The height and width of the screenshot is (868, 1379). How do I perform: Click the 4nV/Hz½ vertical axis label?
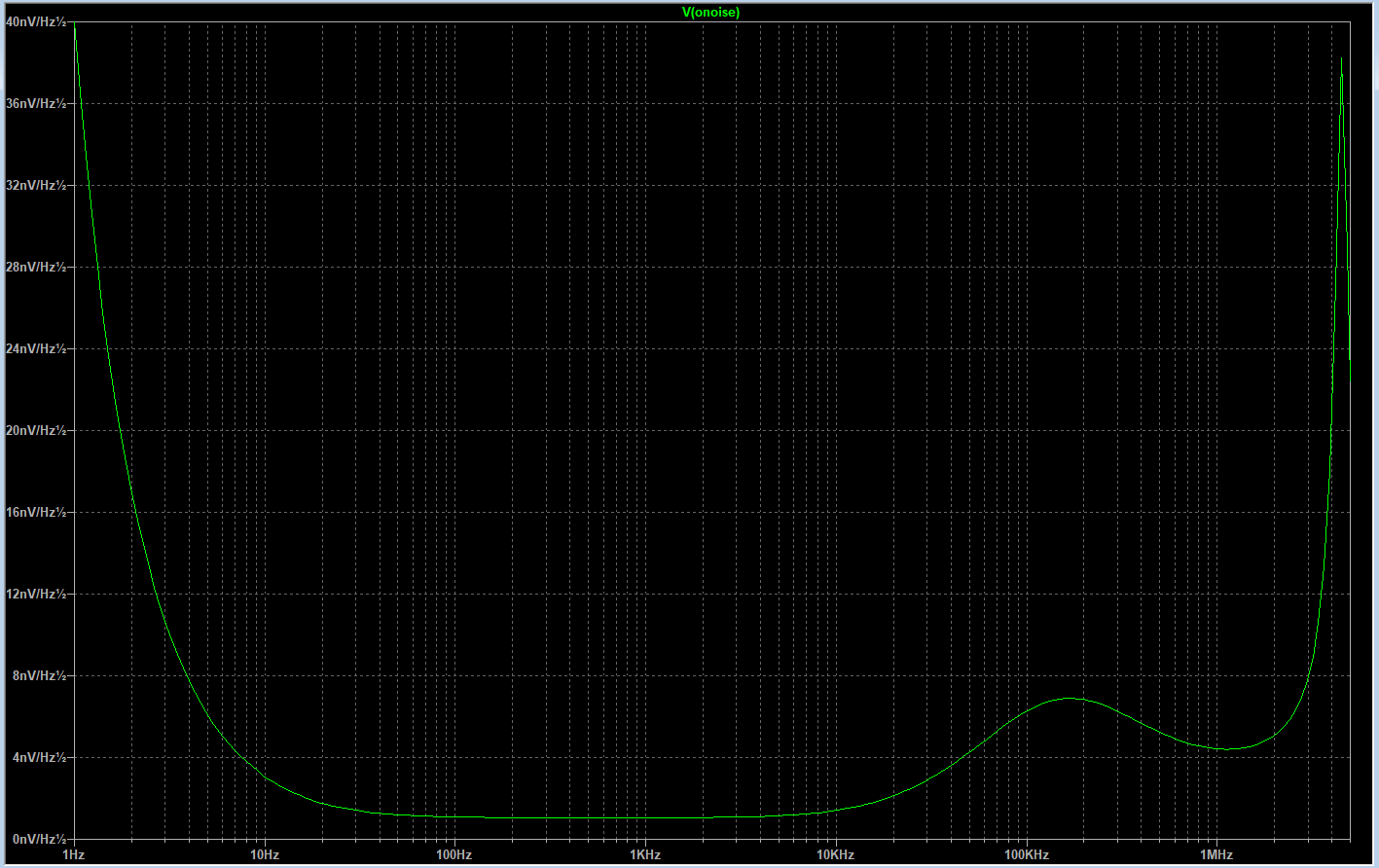40,757
